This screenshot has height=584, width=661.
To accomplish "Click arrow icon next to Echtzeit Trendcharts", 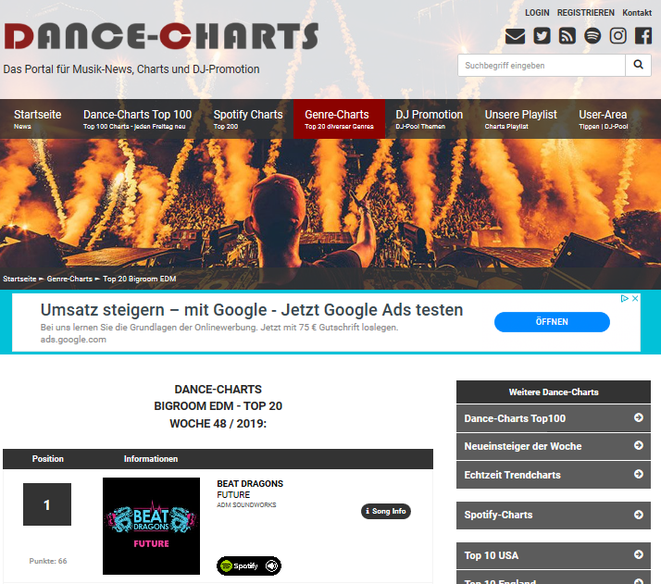I will [x=639, y=474].
